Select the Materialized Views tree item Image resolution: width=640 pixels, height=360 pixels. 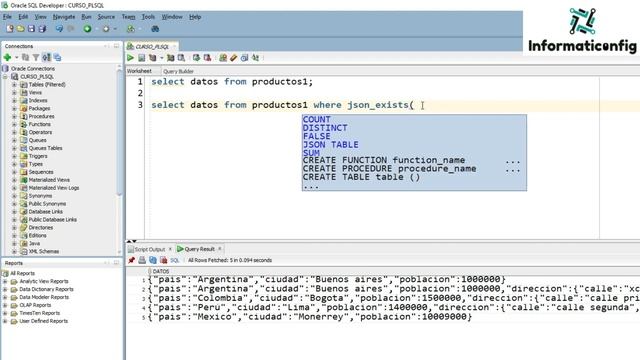point(49,180)
